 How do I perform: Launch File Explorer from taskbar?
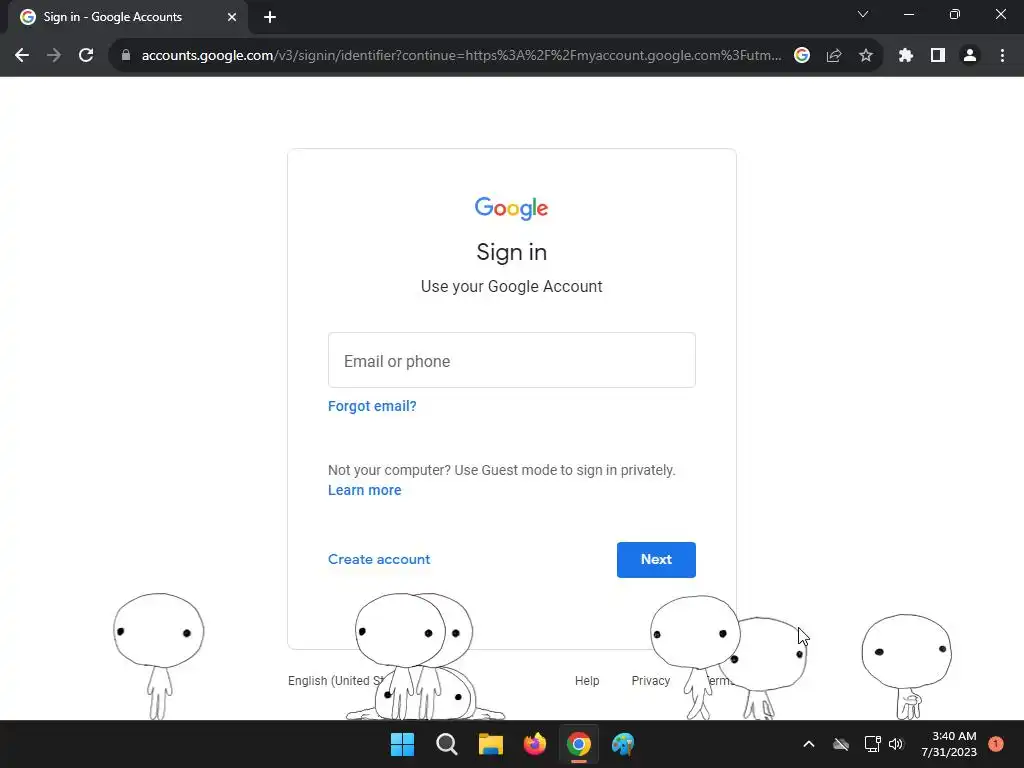[490, 744]
